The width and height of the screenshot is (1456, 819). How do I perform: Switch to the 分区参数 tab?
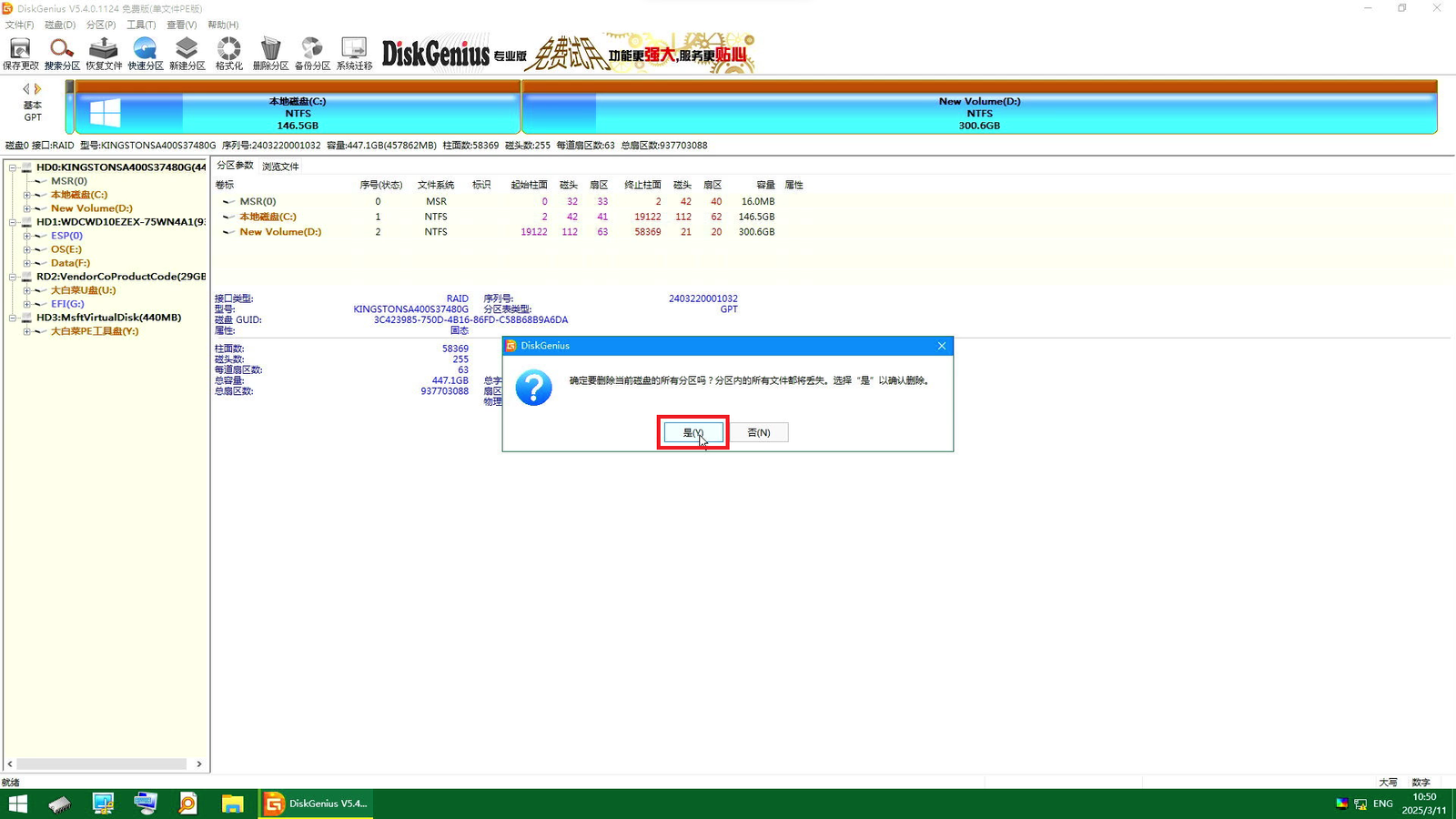(235, 166)
